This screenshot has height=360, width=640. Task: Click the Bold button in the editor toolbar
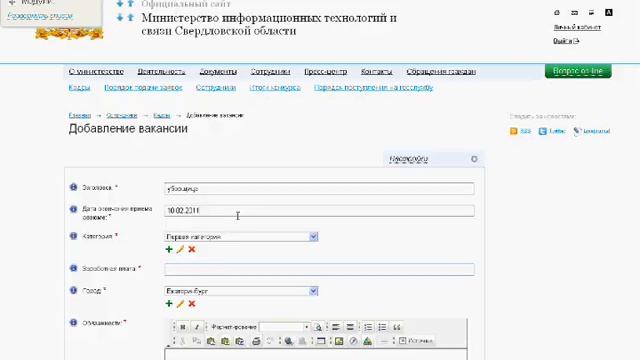tap(183, 327)
